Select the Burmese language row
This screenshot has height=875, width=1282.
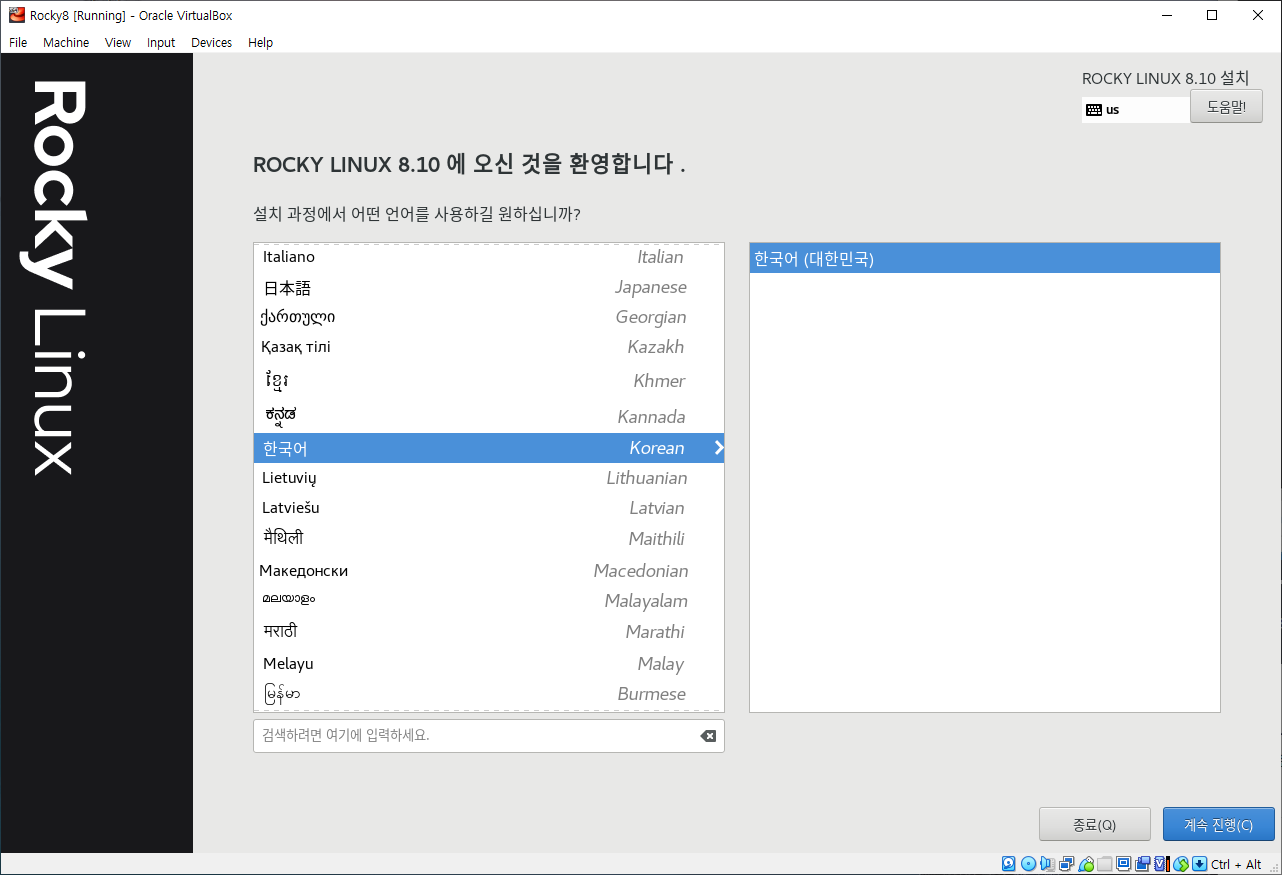point(489,694)
